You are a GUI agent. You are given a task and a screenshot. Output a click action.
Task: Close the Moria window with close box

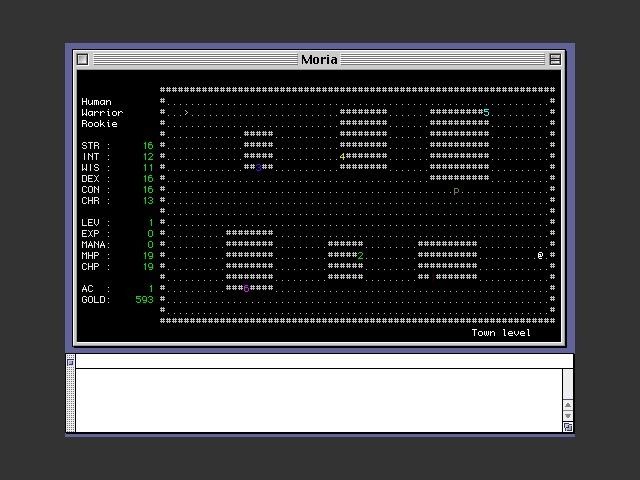82,60
